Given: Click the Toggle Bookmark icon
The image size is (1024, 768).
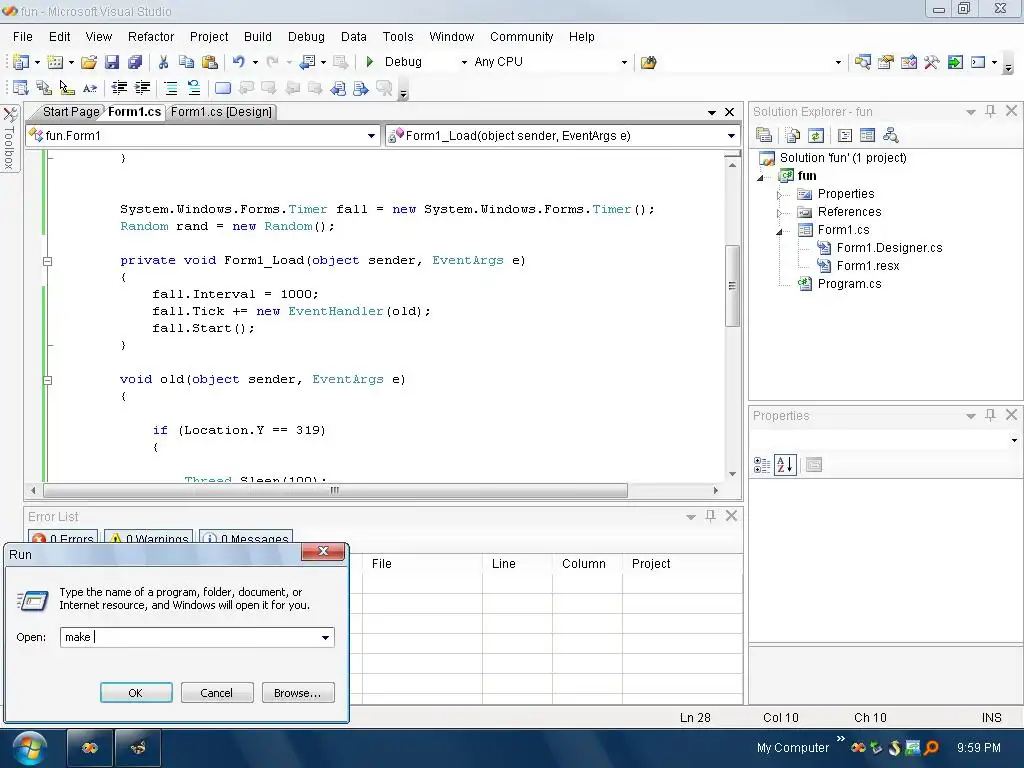Looking at the screenshot, I should point(223,88).
